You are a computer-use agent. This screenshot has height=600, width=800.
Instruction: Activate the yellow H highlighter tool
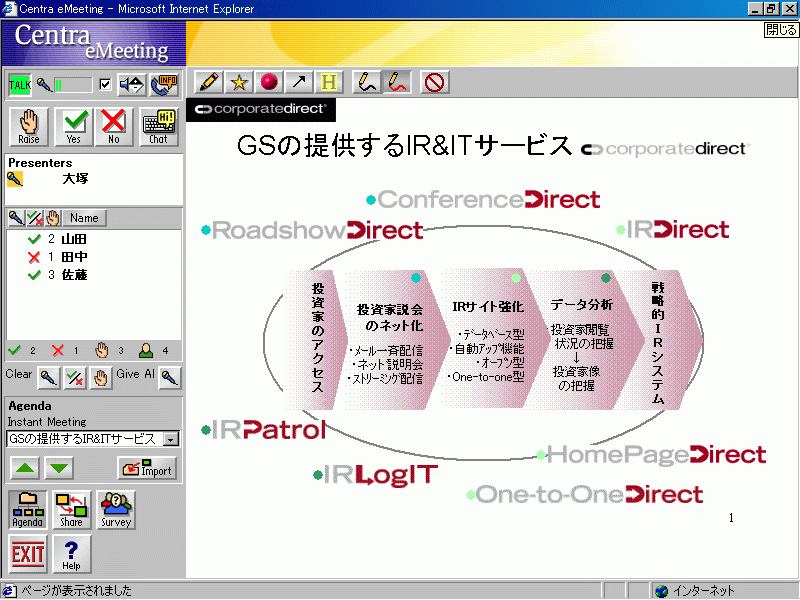coord(329,82)
